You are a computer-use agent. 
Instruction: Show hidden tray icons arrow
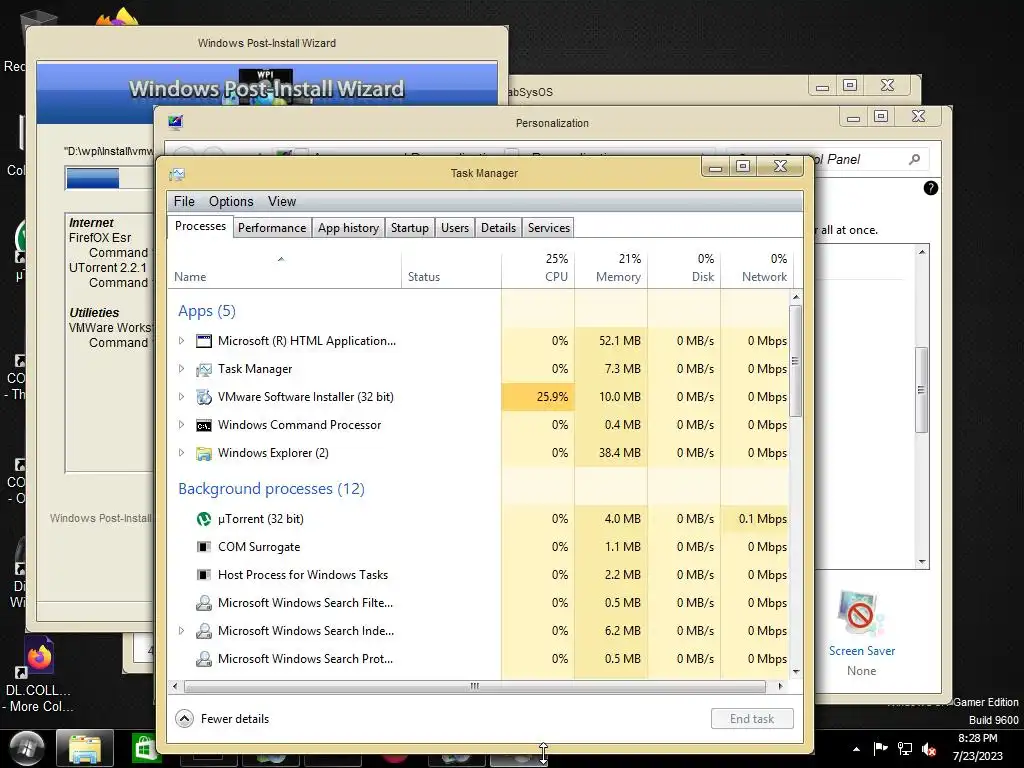click(x=856, y=749)
